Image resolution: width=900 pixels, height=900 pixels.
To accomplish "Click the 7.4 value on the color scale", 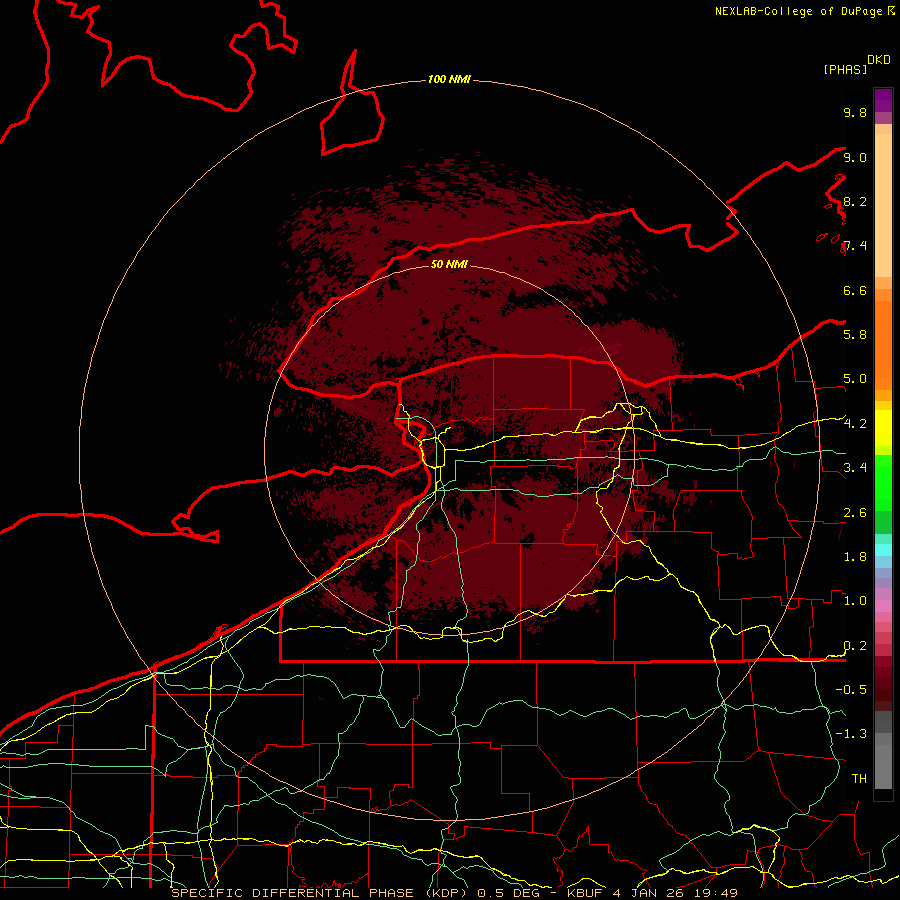I will [x=855, y=246].
